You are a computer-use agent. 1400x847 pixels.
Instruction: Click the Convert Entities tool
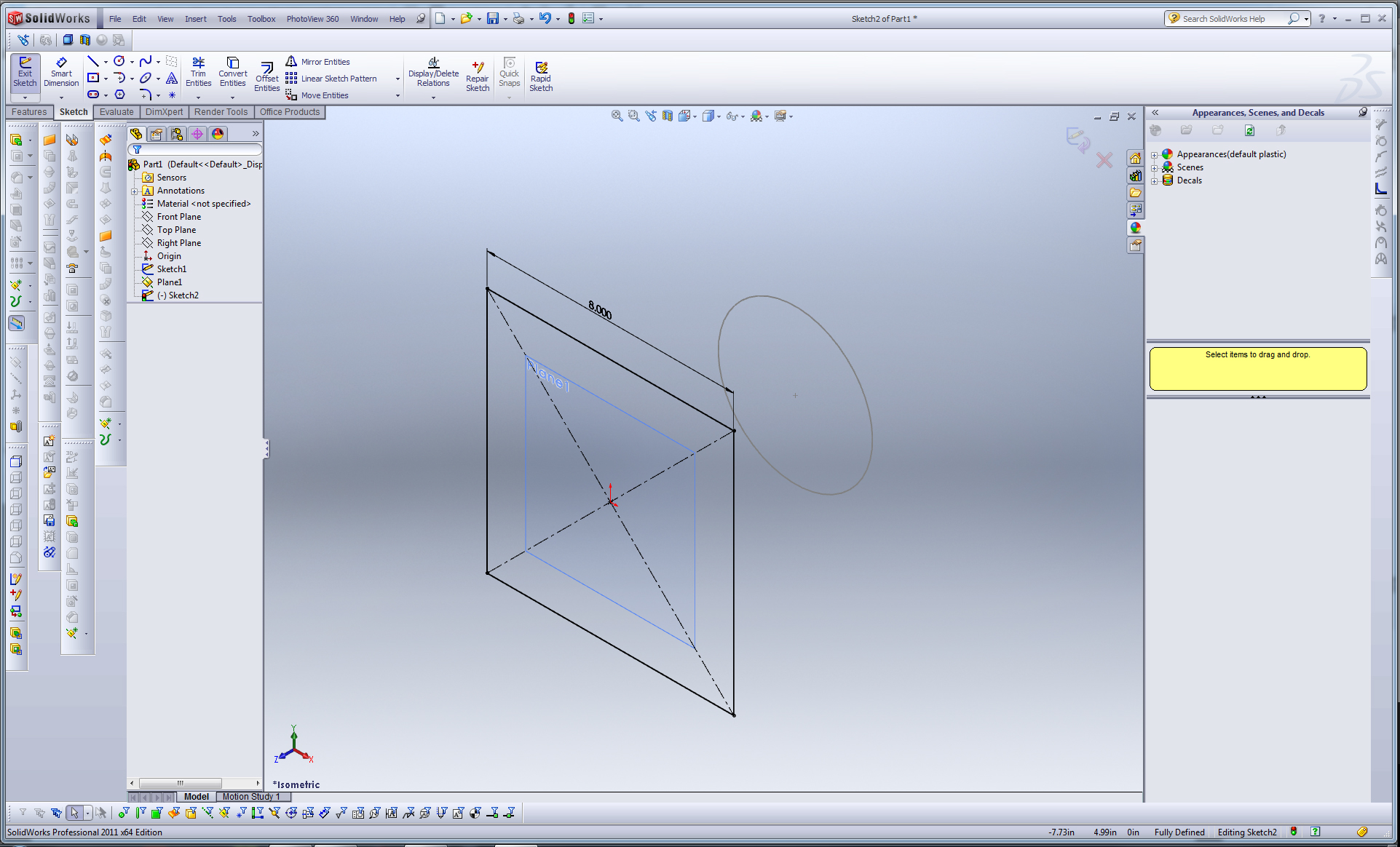point(233,72)
